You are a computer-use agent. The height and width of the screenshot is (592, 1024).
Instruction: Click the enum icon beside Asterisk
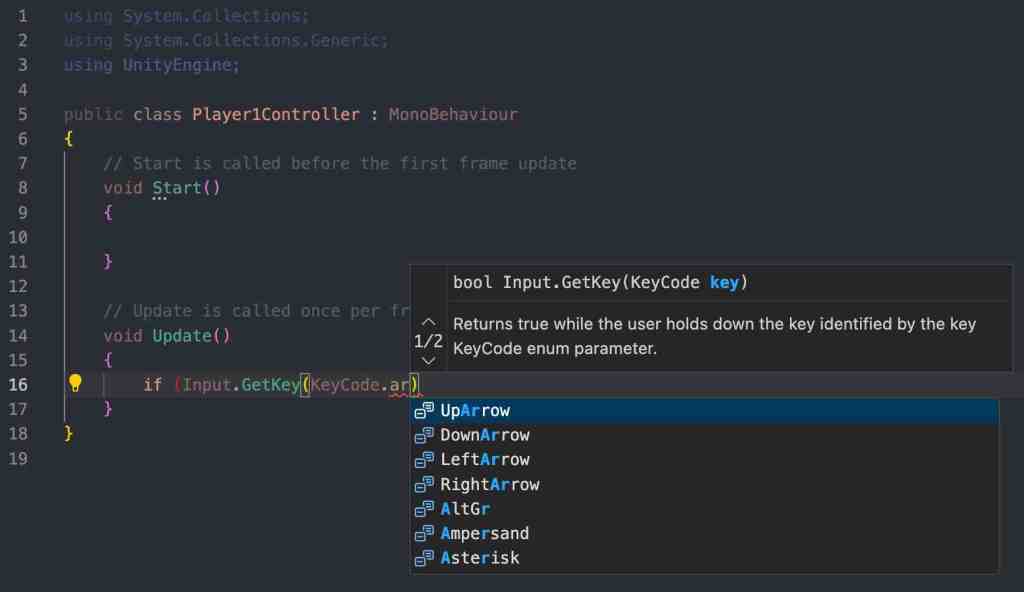[424, 558]
